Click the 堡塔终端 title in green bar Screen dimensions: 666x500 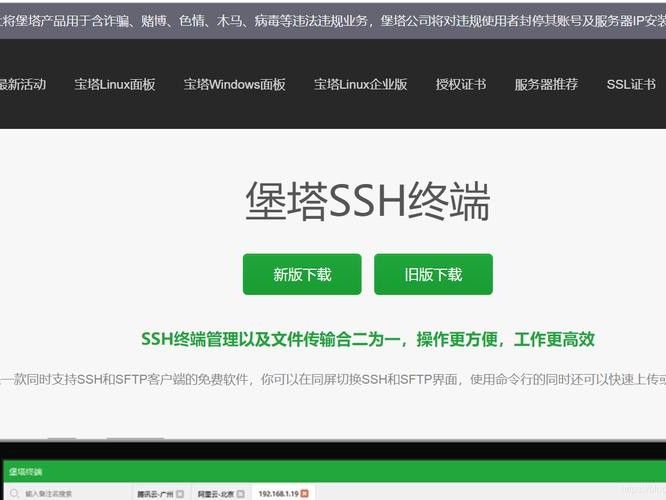tap(25, 472)
